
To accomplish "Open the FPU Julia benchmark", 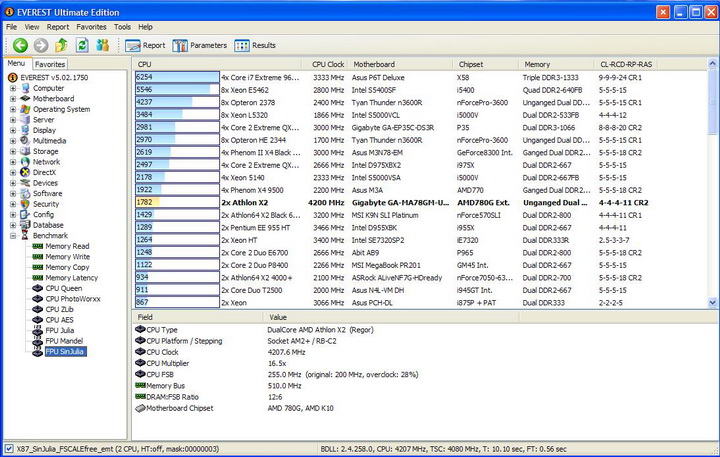I will [60, 331].
